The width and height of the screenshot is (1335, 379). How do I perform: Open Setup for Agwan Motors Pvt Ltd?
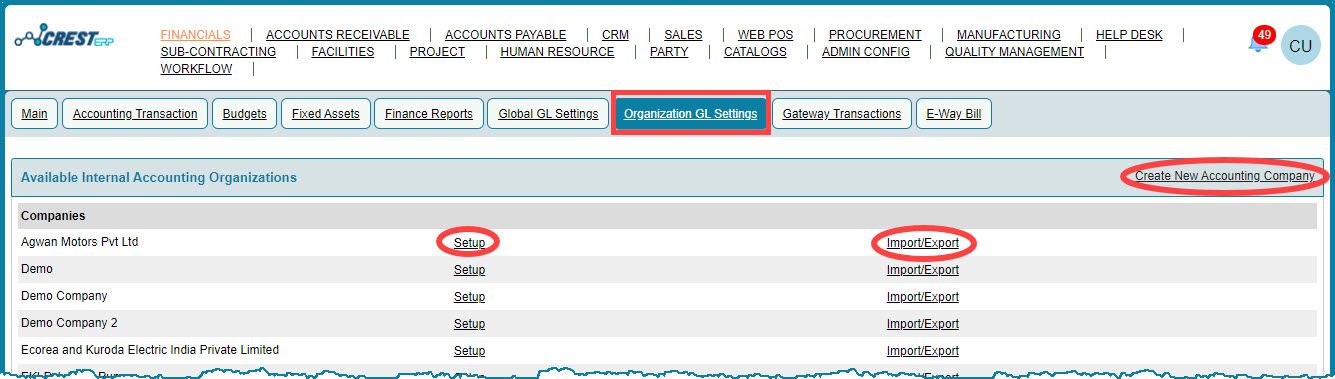[x=469, y=243]
